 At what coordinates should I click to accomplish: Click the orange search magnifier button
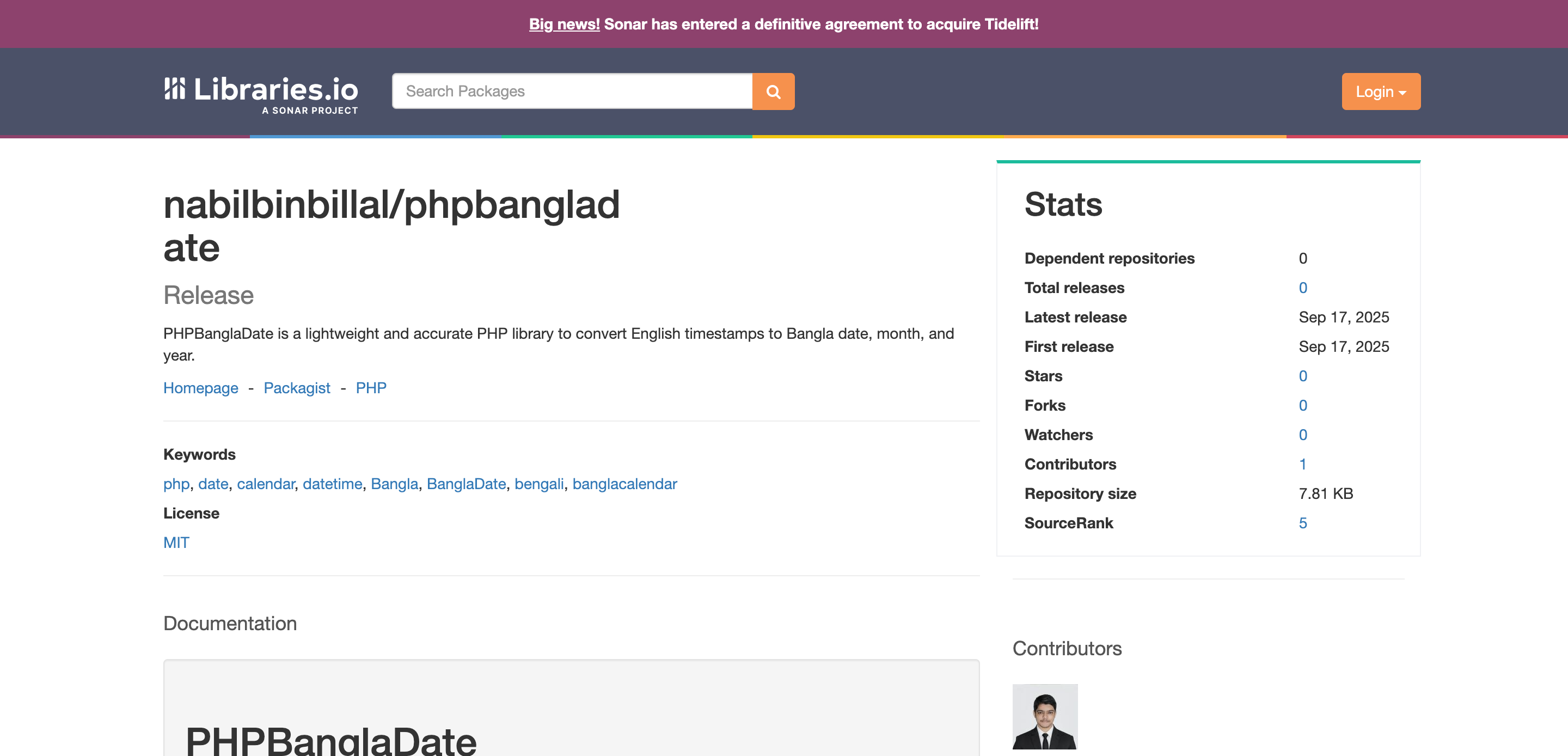pyautogui.click(x=773, y=92)
